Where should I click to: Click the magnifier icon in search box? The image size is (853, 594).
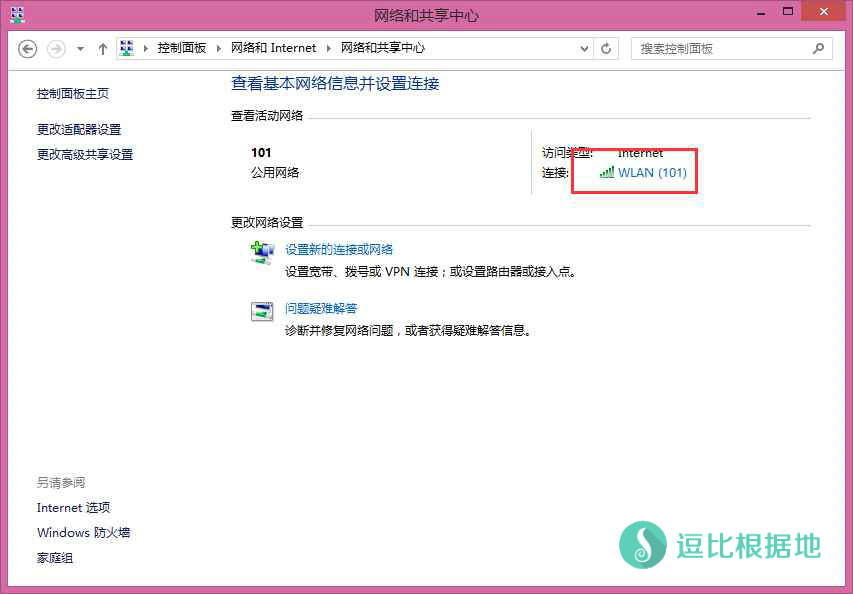[818, 48]
